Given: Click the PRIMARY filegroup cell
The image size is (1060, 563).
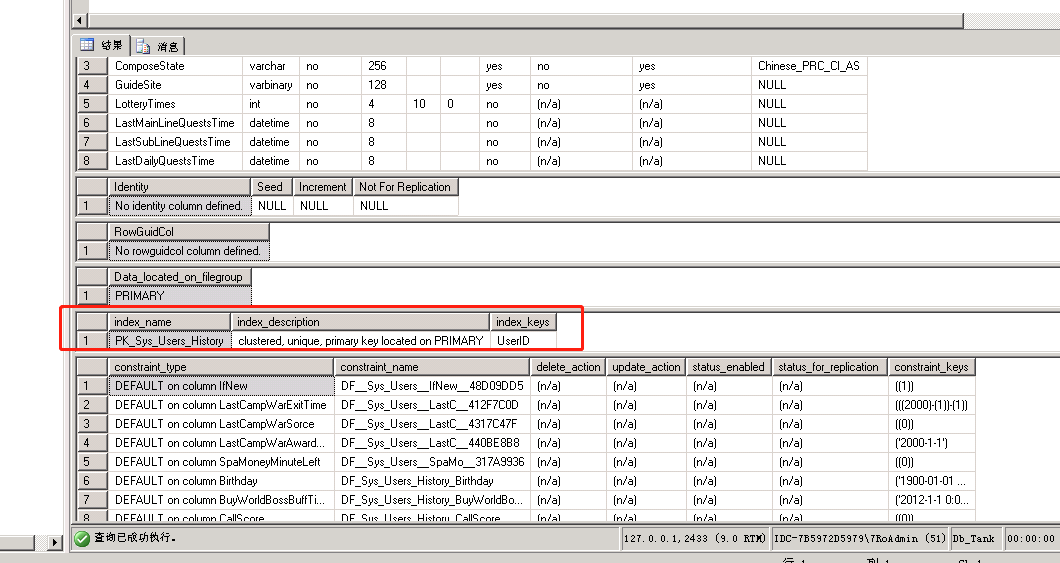Looking at the screenshot, I should coord(180,296).
